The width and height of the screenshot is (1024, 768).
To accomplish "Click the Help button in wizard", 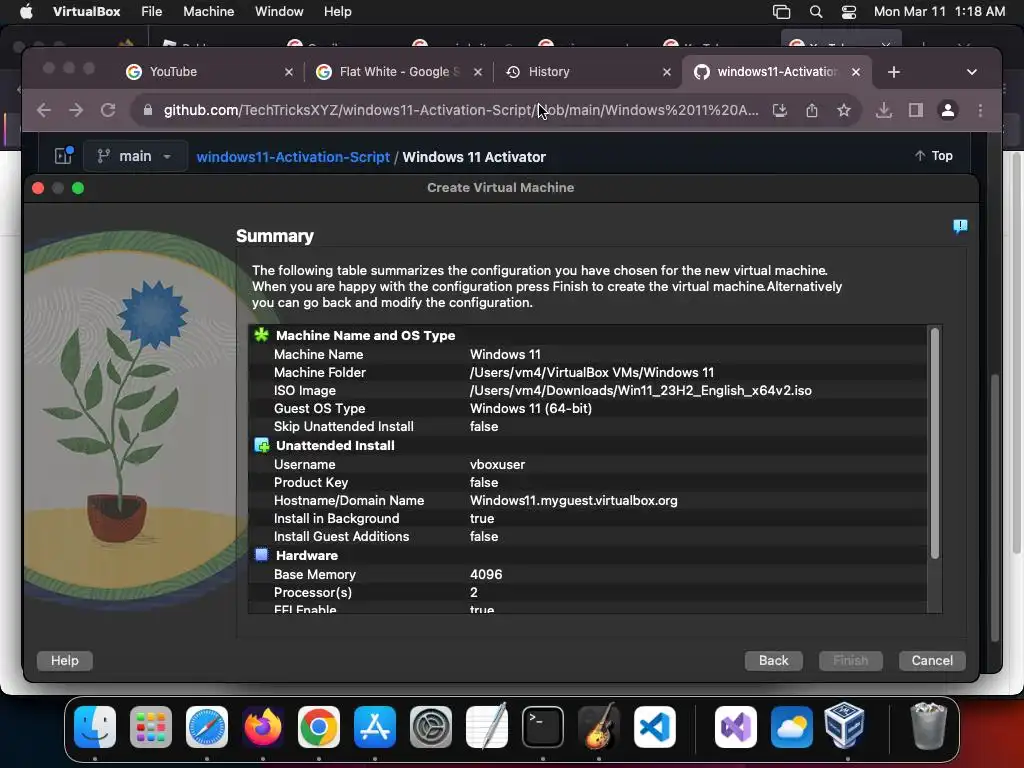I will pyautogui.click(x=65, y=660).
